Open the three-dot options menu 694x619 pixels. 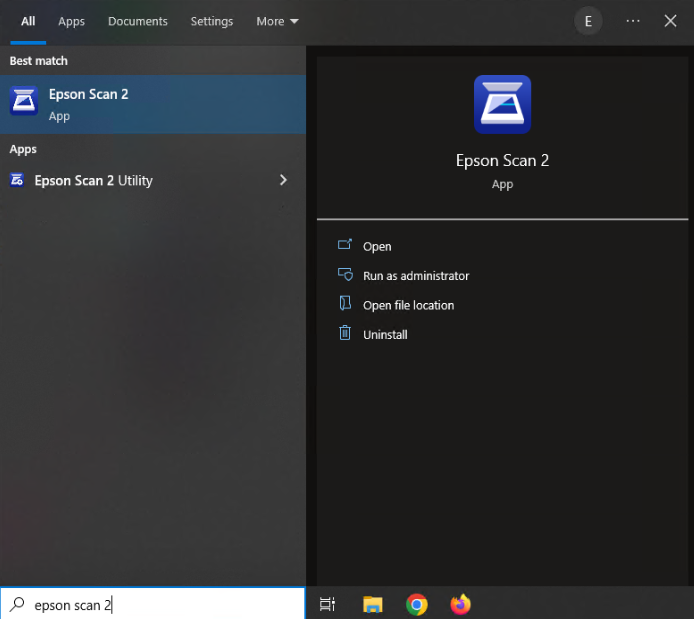[x=633, y=21]
